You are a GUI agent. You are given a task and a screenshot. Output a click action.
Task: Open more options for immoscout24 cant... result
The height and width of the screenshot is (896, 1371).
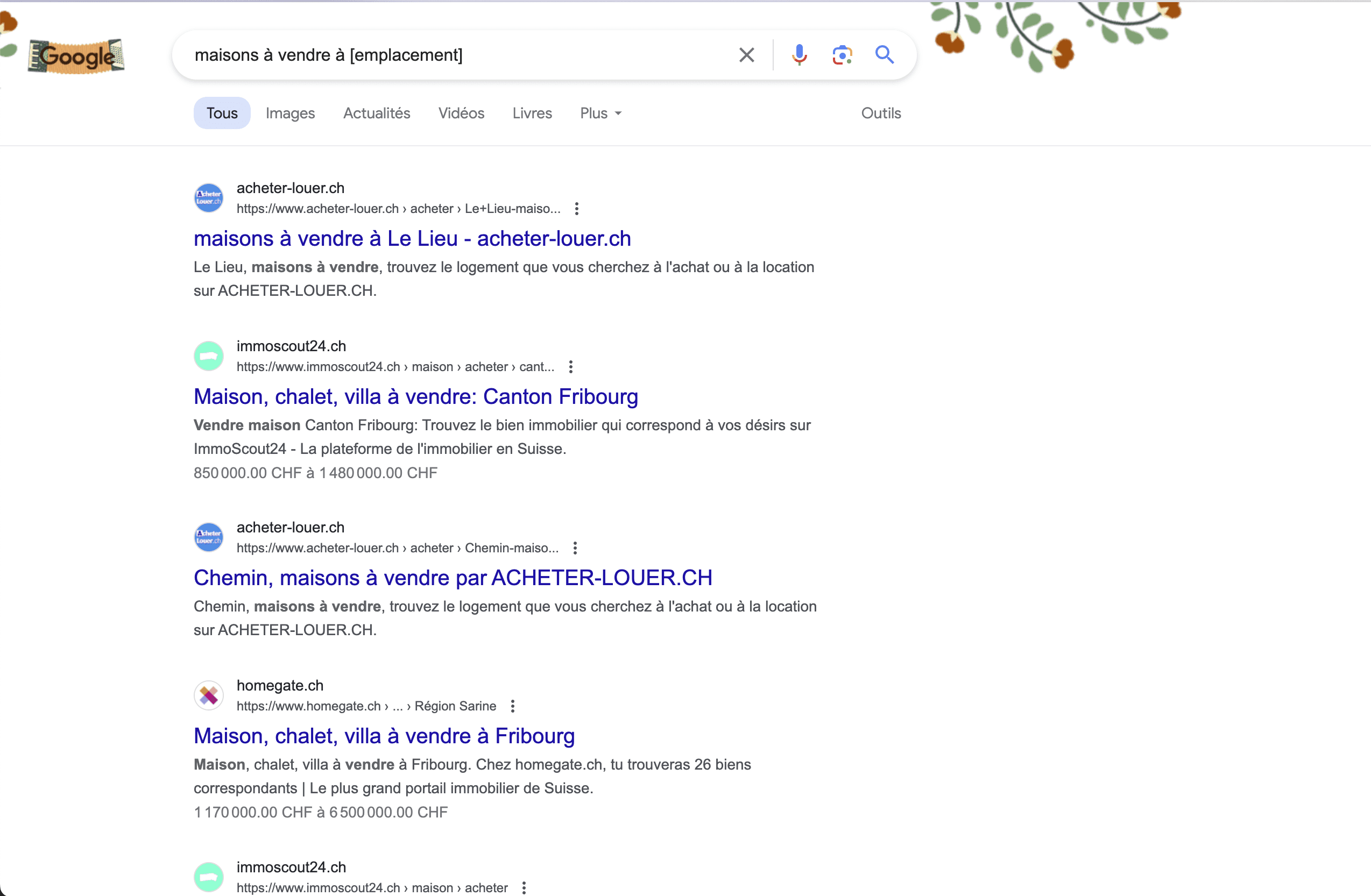tap(570, 367)
